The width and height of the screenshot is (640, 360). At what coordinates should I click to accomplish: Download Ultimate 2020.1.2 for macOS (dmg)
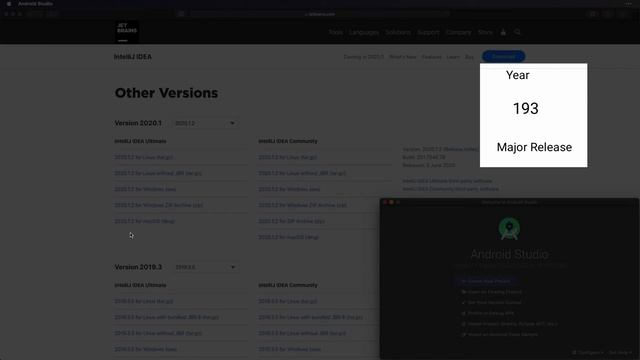[144, 221]
